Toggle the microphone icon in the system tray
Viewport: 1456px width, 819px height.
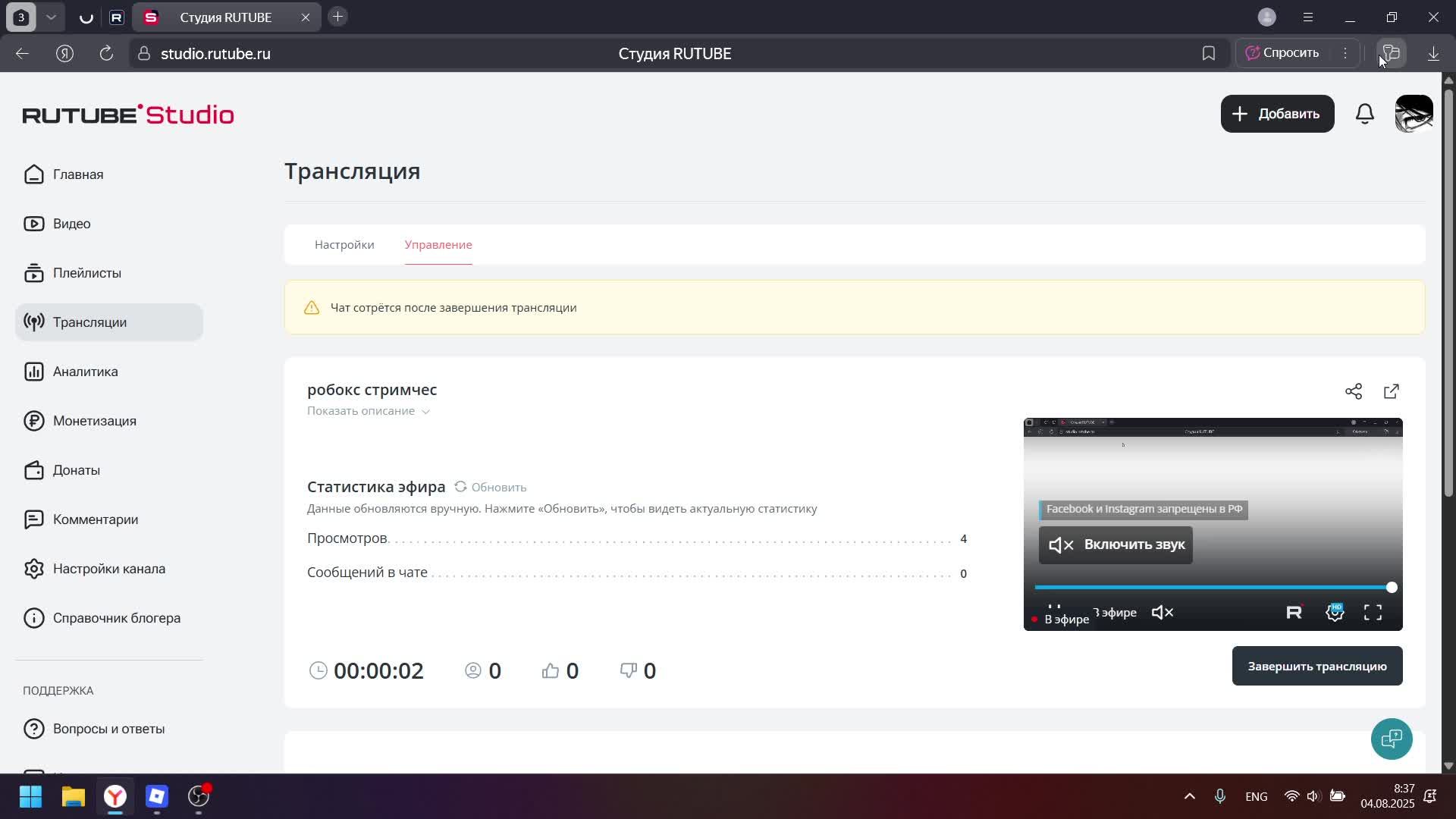tap(1220, 796)
